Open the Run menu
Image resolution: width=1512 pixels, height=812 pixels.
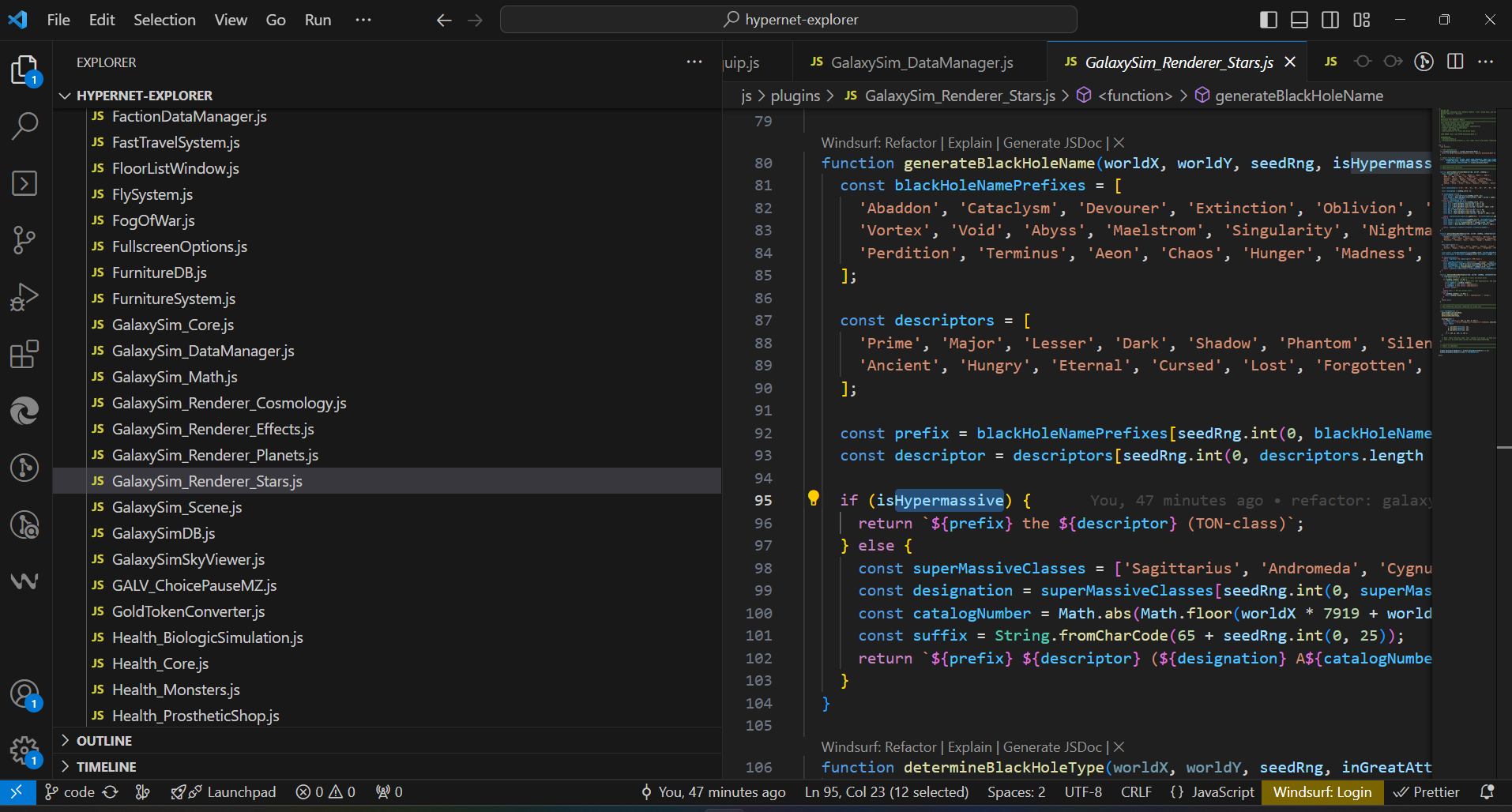tap(318, 20)
